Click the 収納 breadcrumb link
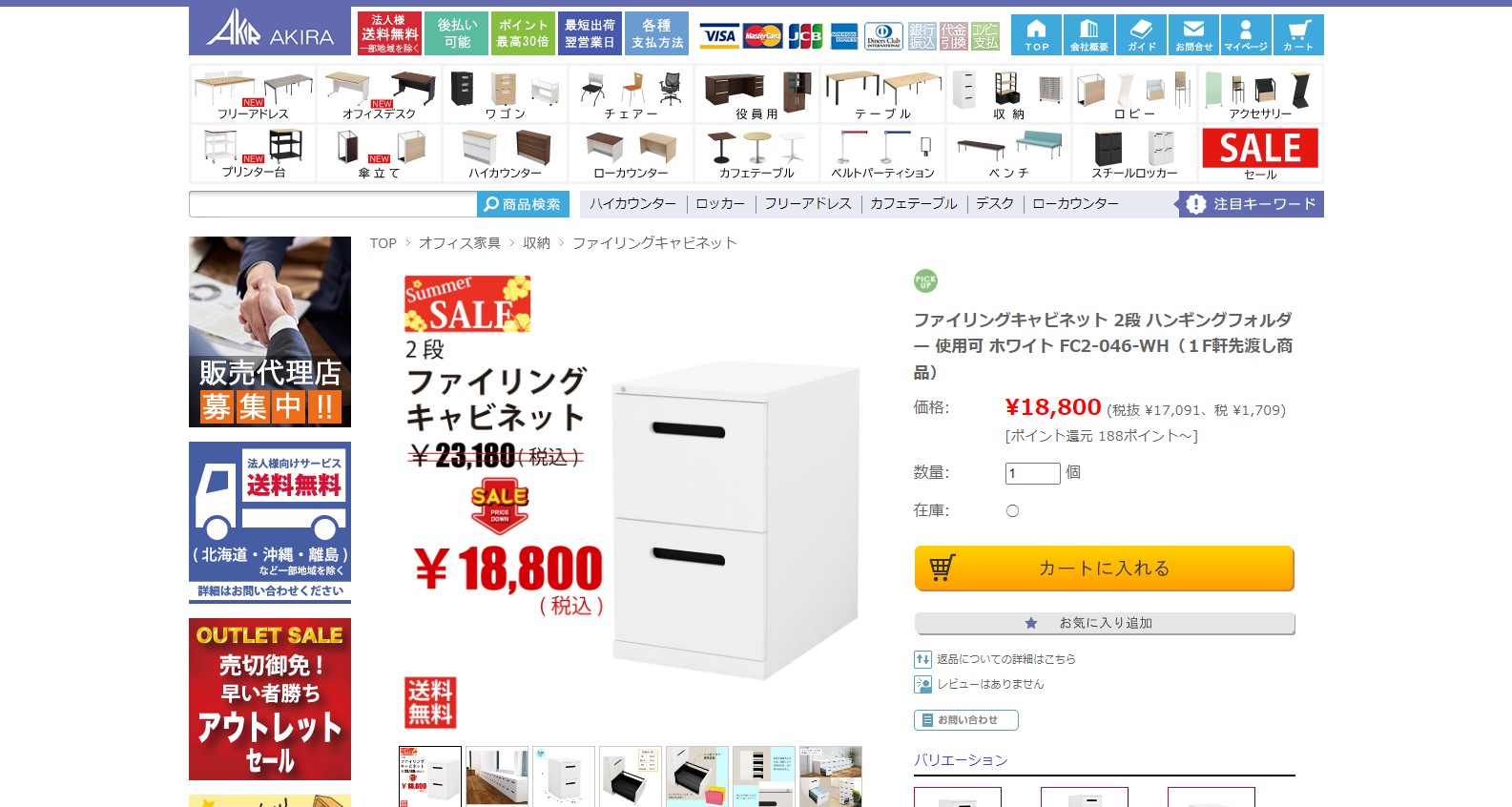Viewport: 1512px width, 807px height. pyautogui.click(x=536, y=243)
